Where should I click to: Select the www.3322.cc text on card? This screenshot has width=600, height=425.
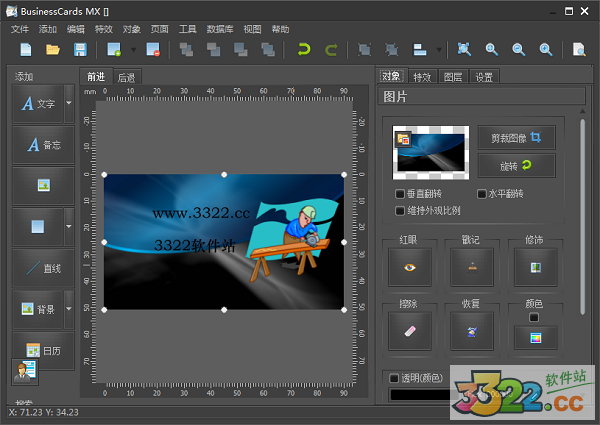(201, 213)
